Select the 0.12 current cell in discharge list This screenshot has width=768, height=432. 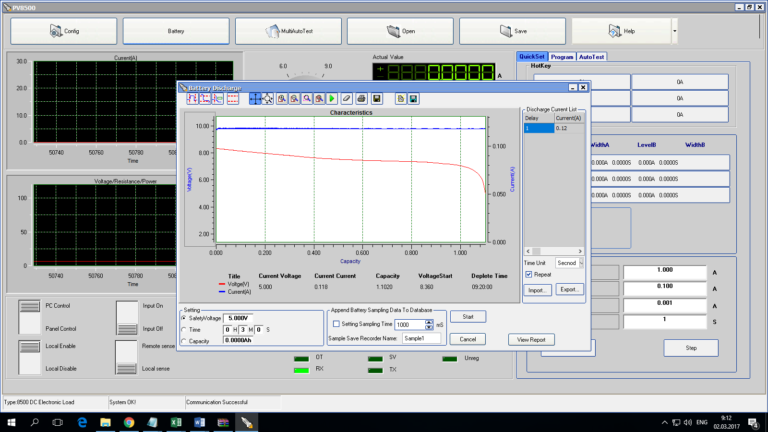click(569, 128)
